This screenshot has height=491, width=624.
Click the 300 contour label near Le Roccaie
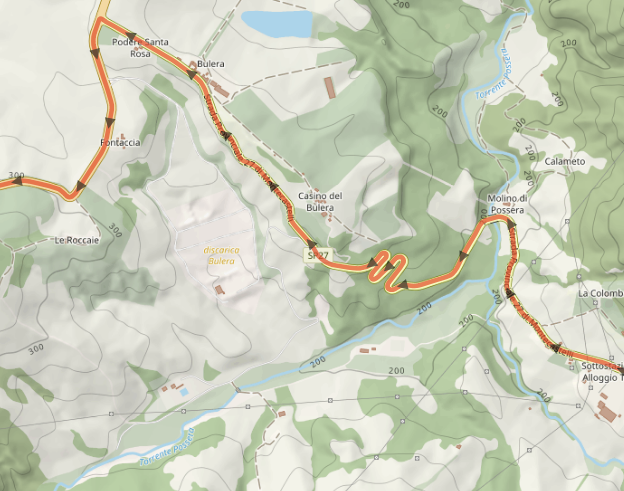click(x=115, y=230)
